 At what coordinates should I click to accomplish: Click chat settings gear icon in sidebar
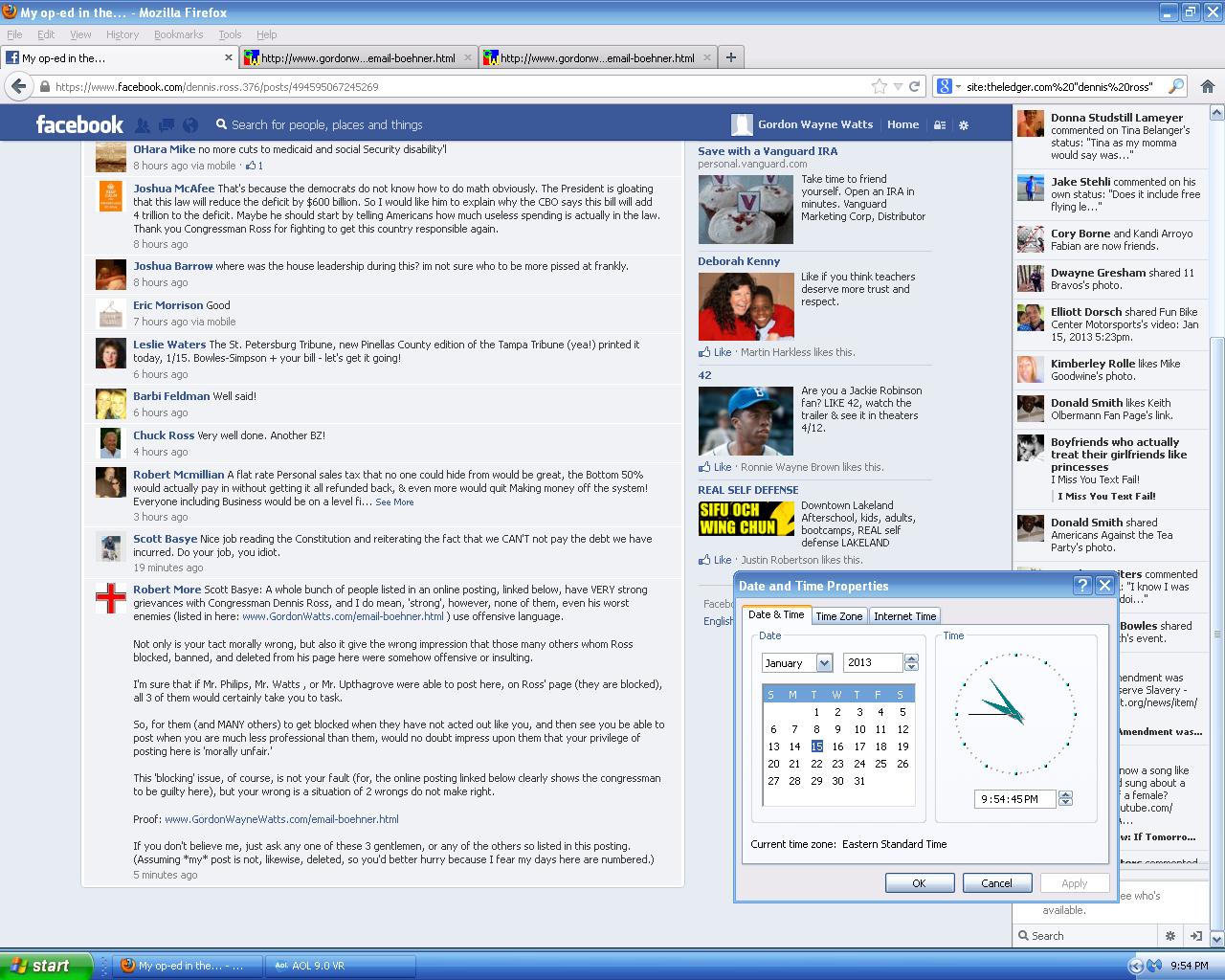[x=1169, y=936]
